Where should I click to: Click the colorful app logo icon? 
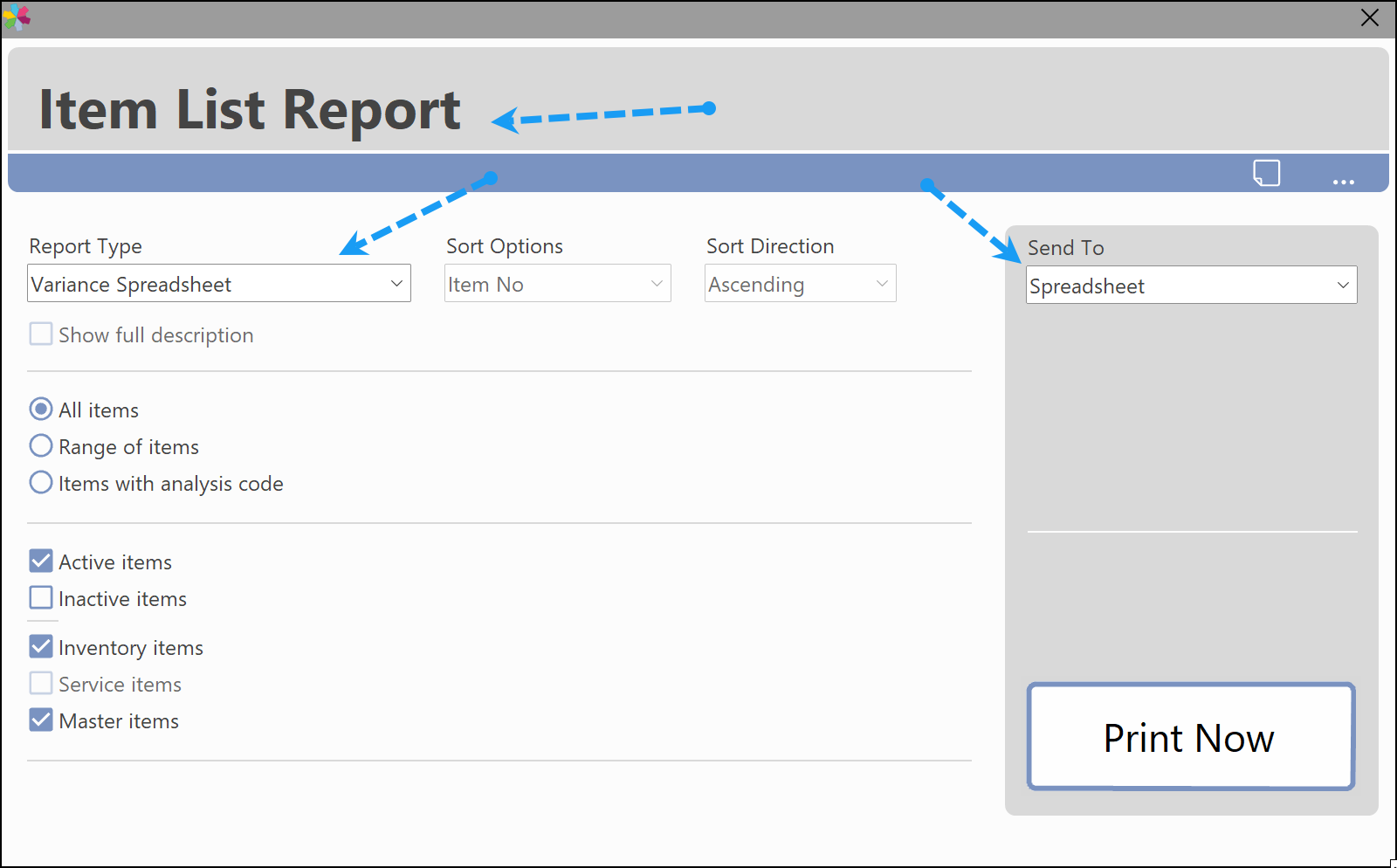click(17, 17)
